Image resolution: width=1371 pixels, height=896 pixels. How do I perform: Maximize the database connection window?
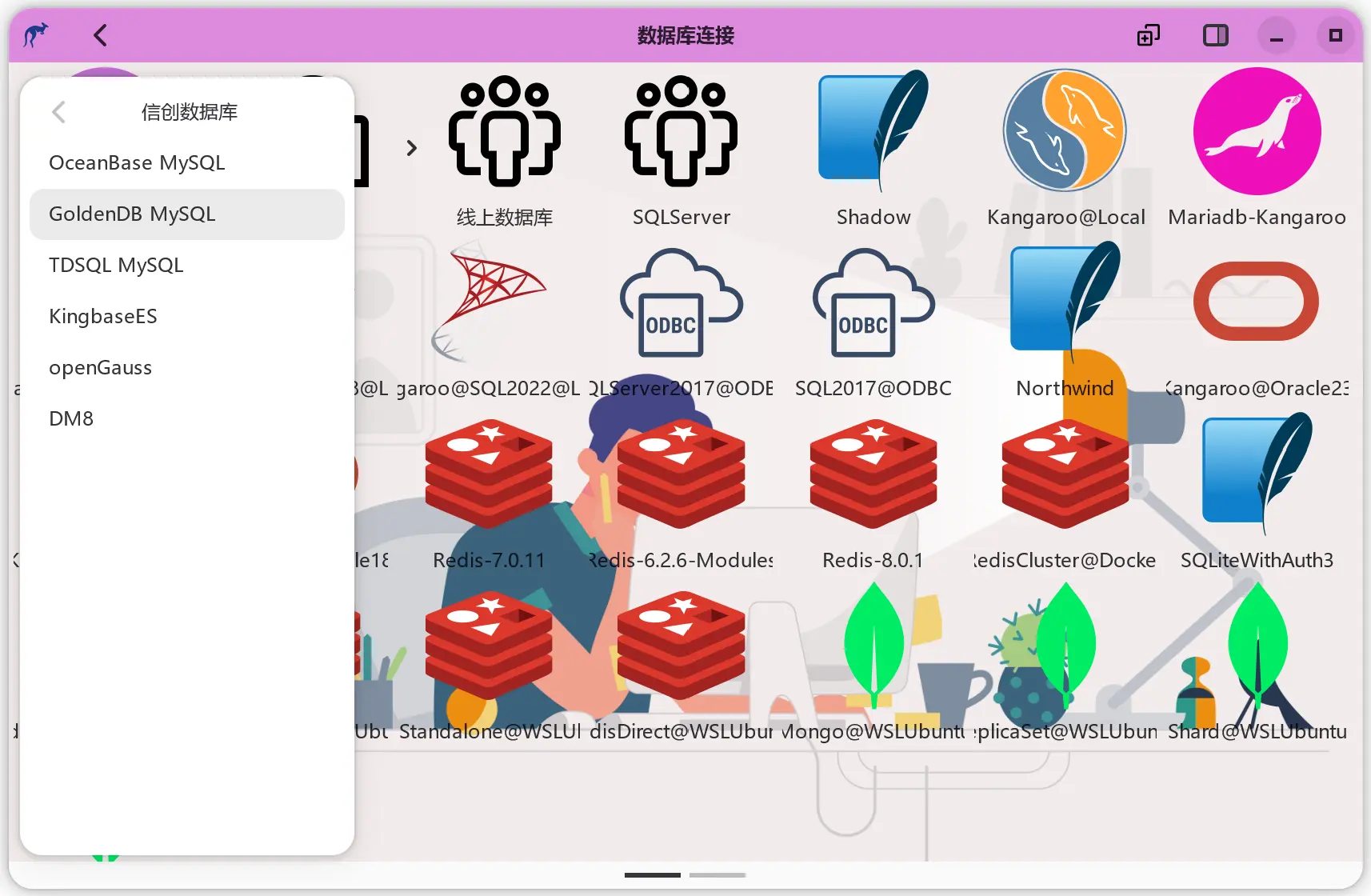tap(1336, 35)
